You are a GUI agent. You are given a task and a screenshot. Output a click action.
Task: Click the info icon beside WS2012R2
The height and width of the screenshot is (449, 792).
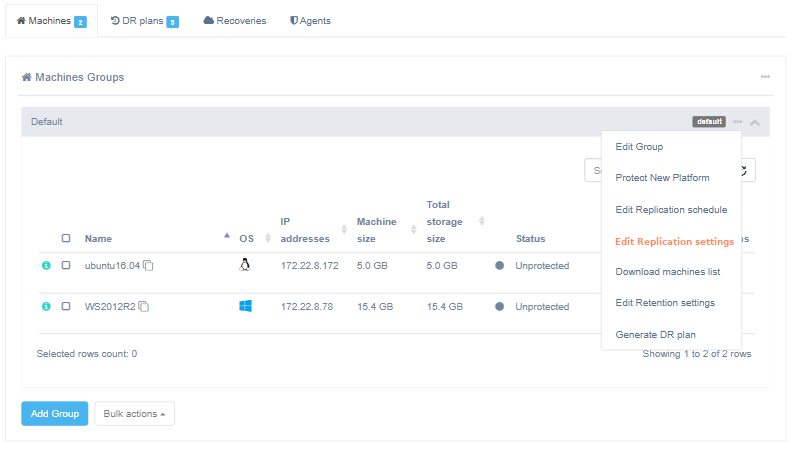[x=46, y=306]
